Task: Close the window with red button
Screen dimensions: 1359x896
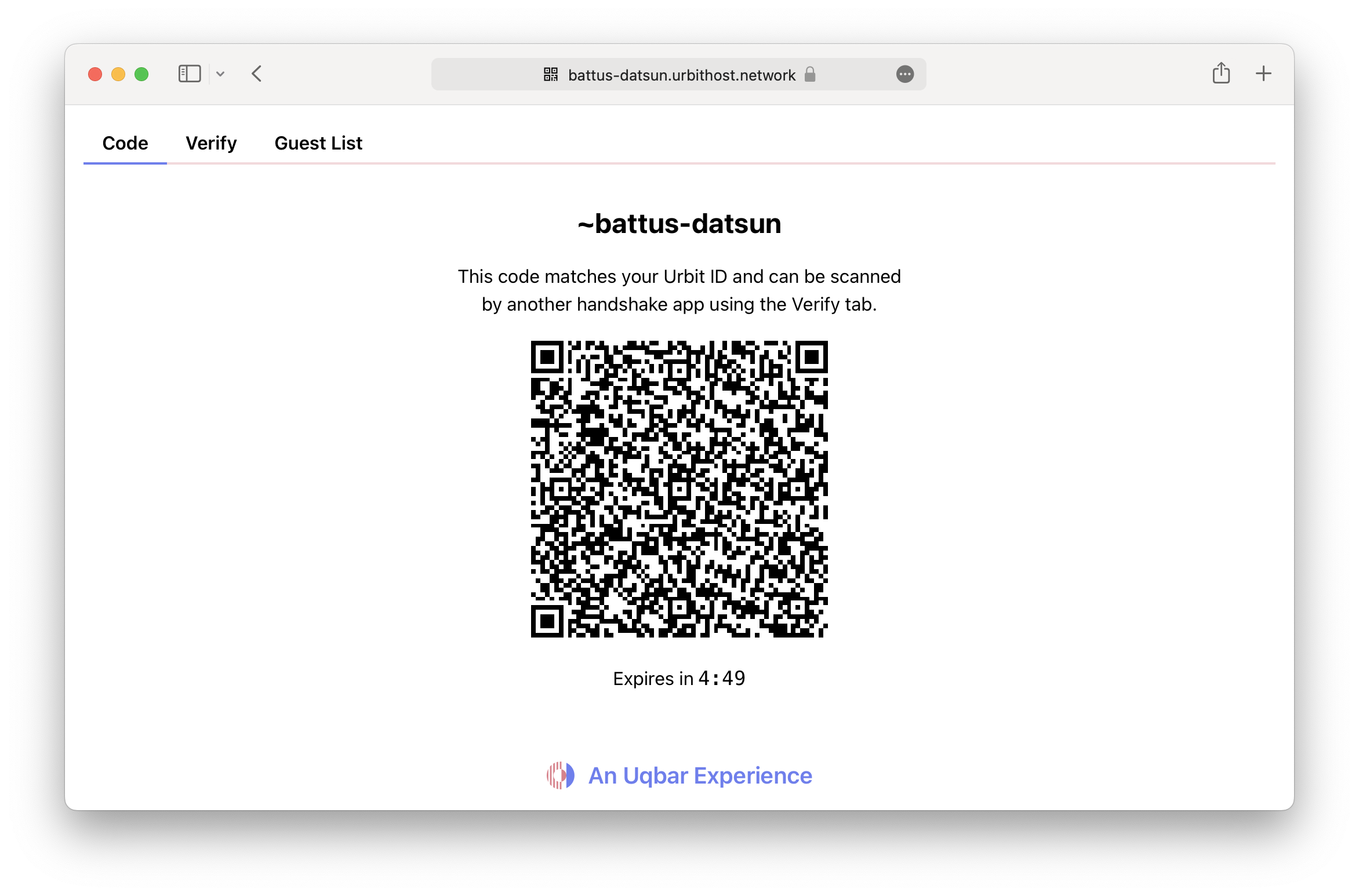Action: pos(95,74)
